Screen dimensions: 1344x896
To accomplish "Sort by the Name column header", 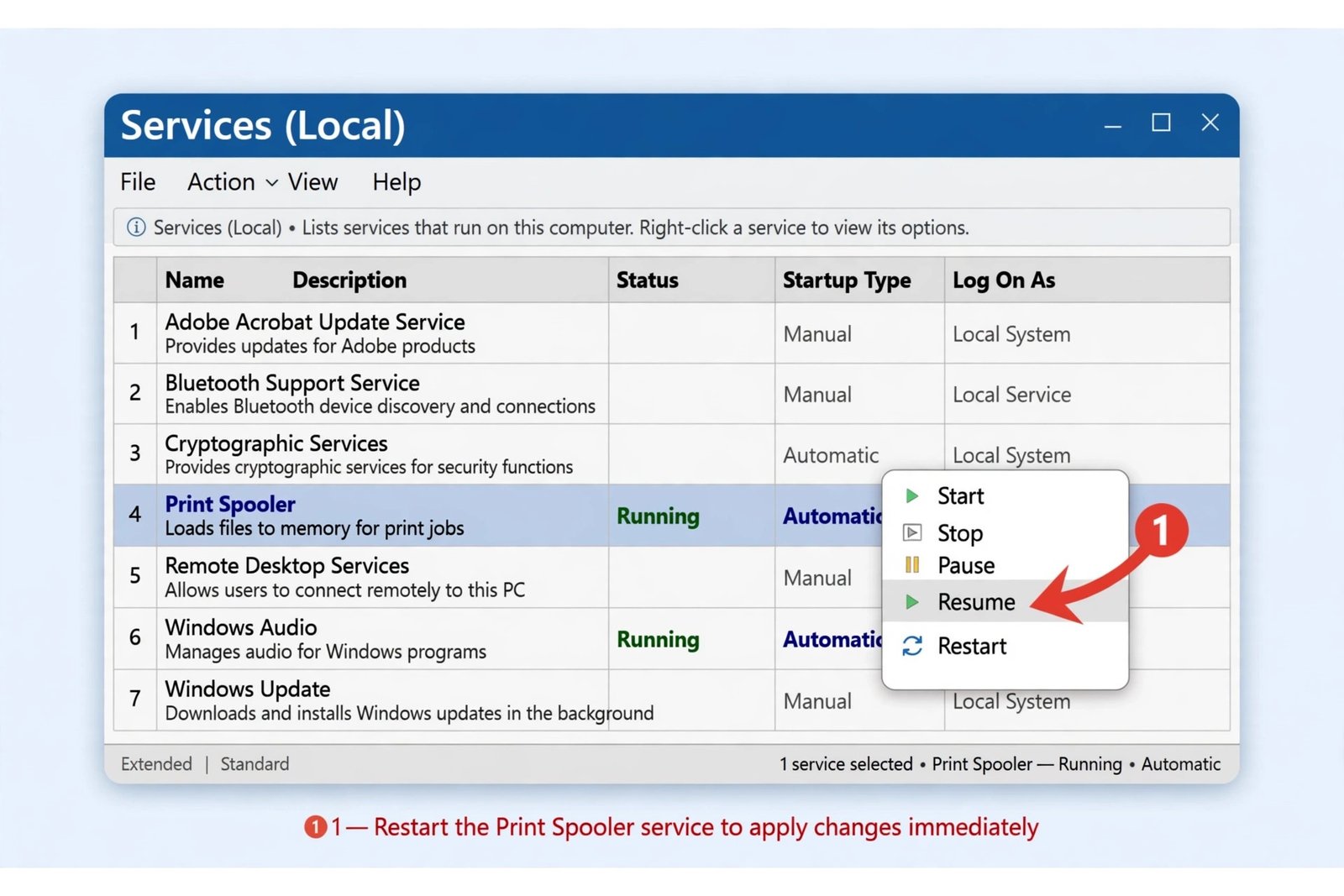I will point(194,280).
